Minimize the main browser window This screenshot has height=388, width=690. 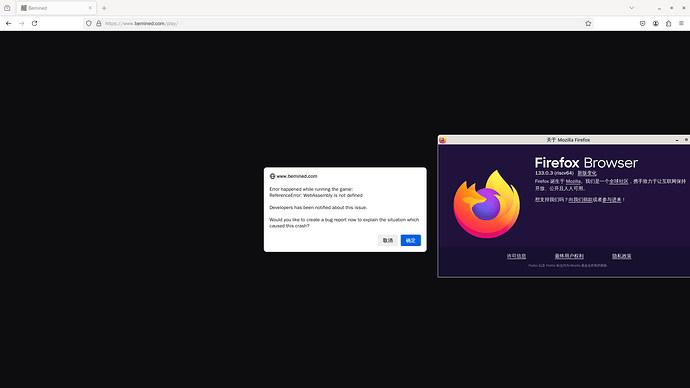click(659, 8)
